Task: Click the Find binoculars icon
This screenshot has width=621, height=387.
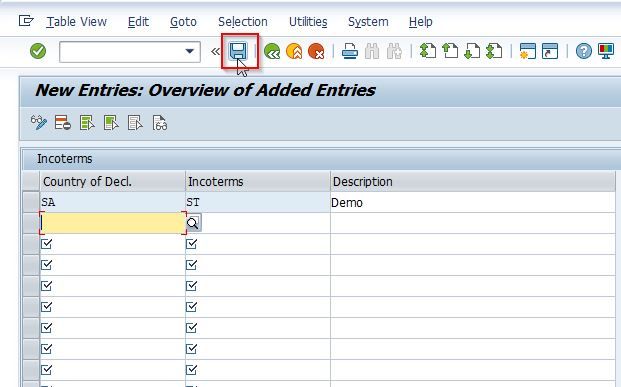Action: (x=372, y=51)
